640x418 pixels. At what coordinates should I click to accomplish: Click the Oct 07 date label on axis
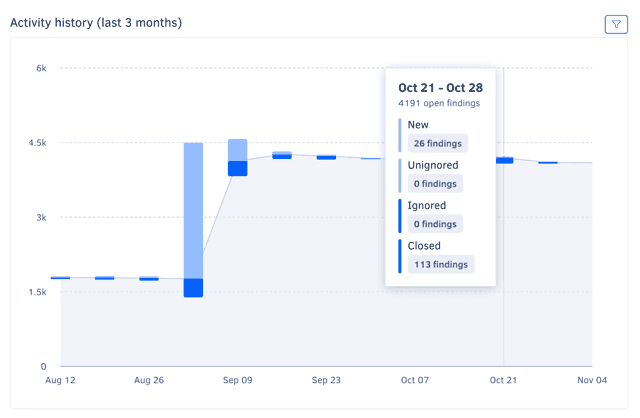pyautogui.click(x=415, y=381)
